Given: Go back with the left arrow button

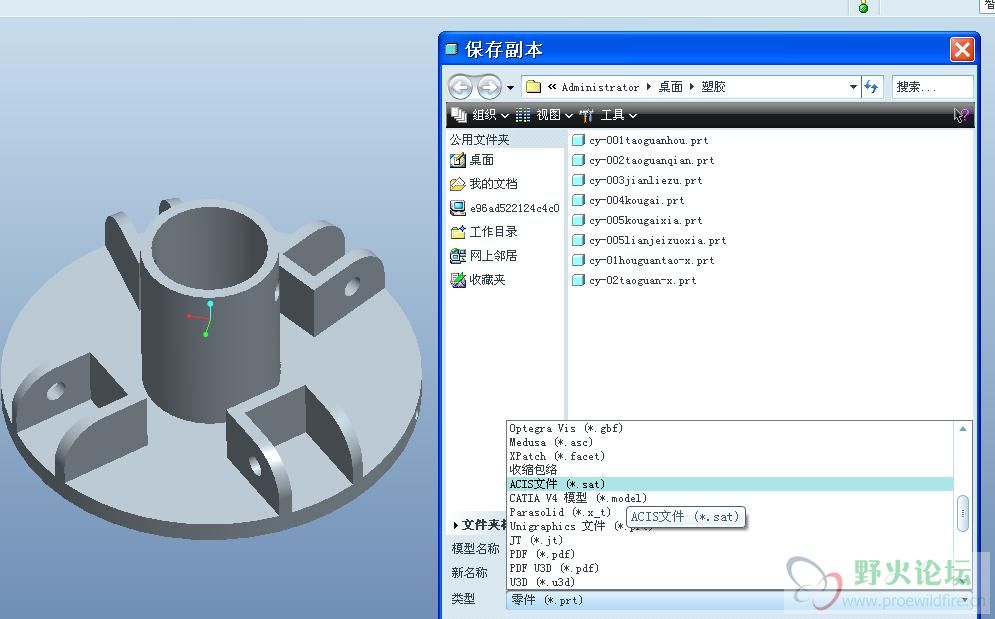Looking at the screenshot, I should point(461,87).
